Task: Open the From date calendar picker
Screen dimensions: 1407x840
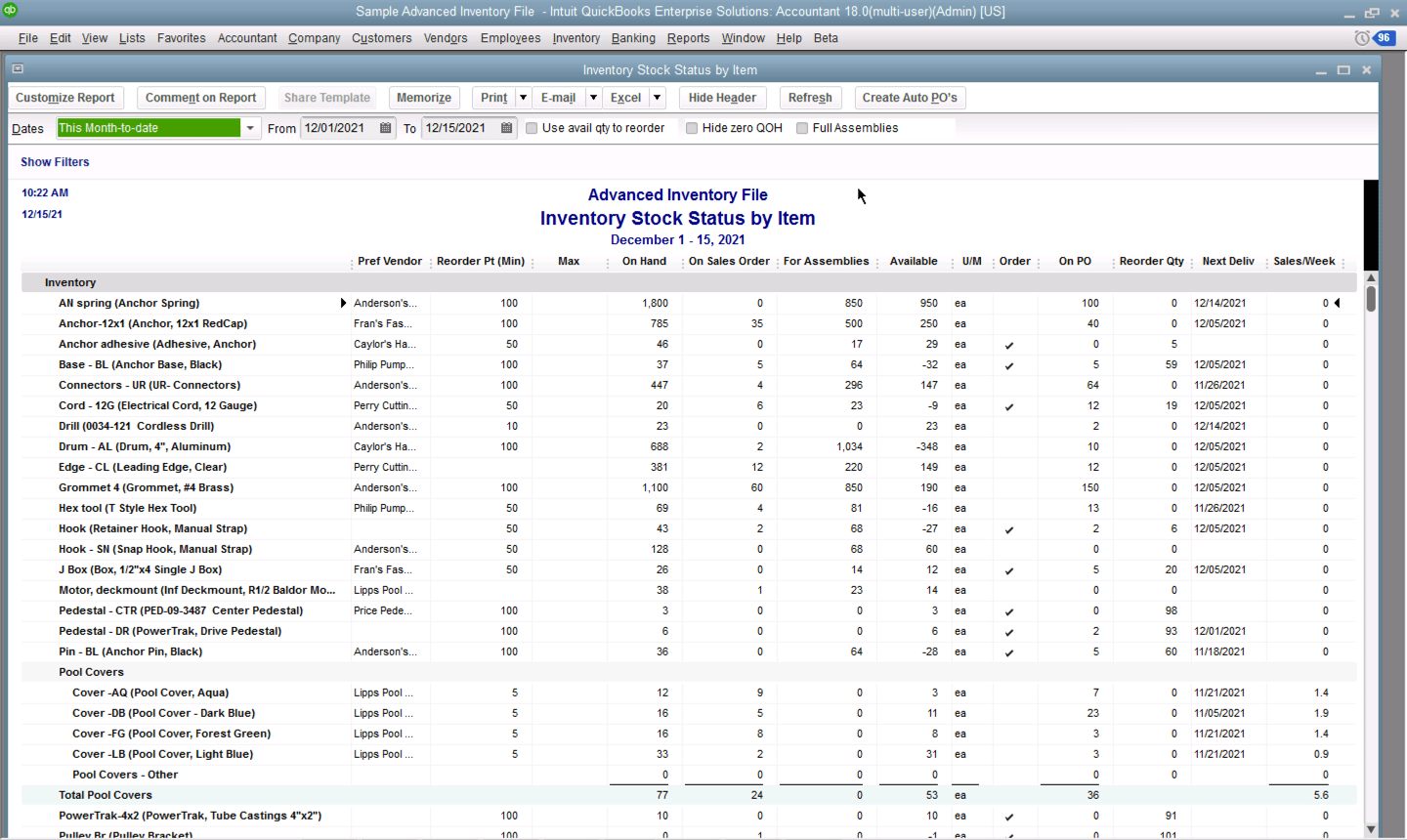Action: (x=386, y=128)
